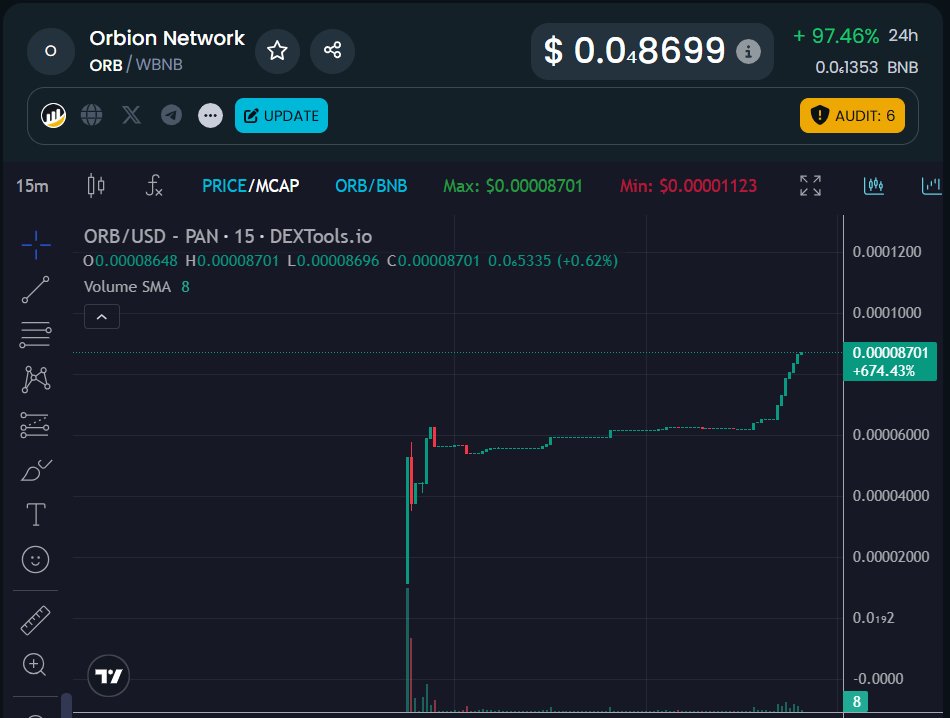Activate the zoom in tool
The image size is (950, 718).
pos(35,665)
